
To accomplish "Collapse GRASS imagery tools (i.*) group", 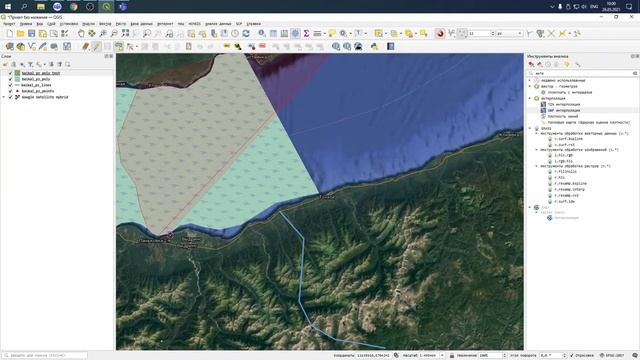I will point(536,150).
